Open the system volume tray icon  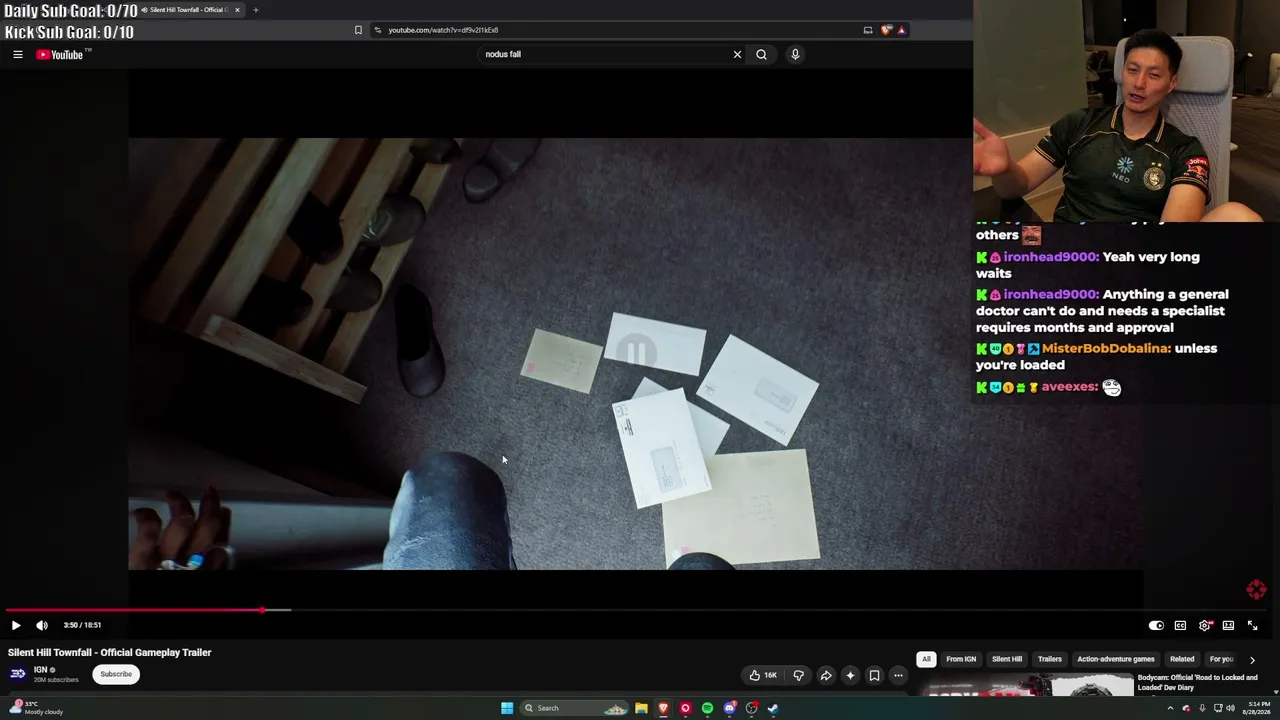tap(1230, 708)
